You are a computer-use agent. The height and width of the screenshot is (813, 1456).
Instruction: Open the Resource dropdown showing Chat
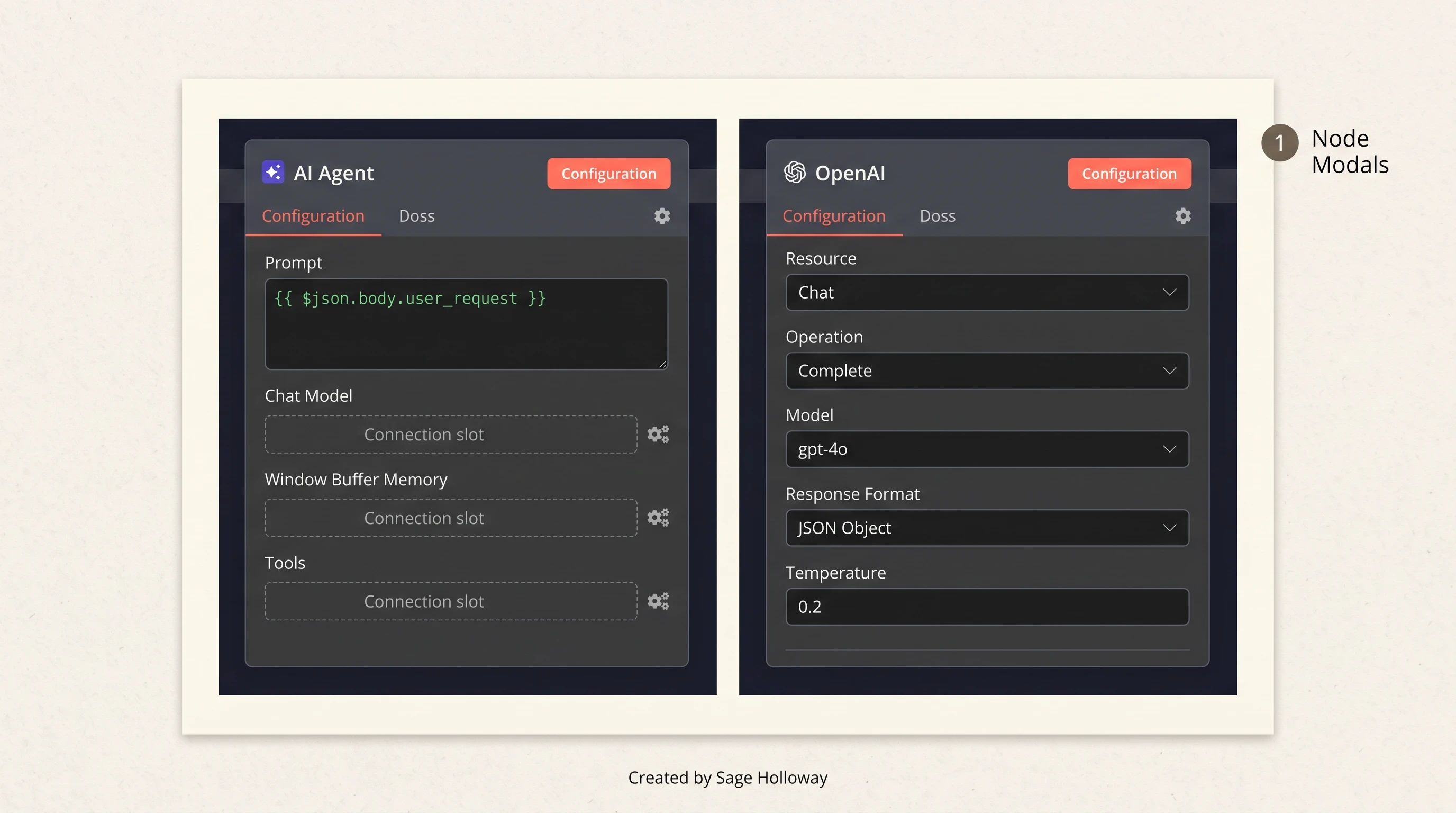(987, 292)
